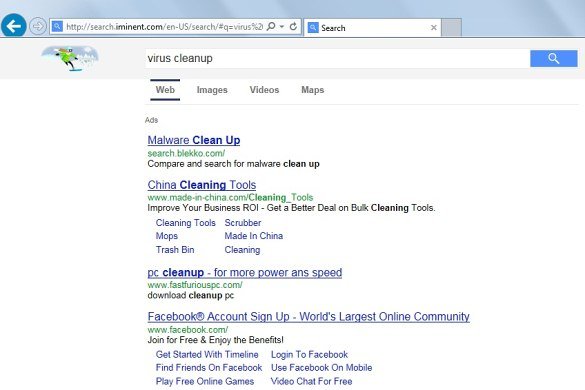Open the pc cleanup for more power link
The width and height of the screenshot is (585, 390).
(244, 273)
